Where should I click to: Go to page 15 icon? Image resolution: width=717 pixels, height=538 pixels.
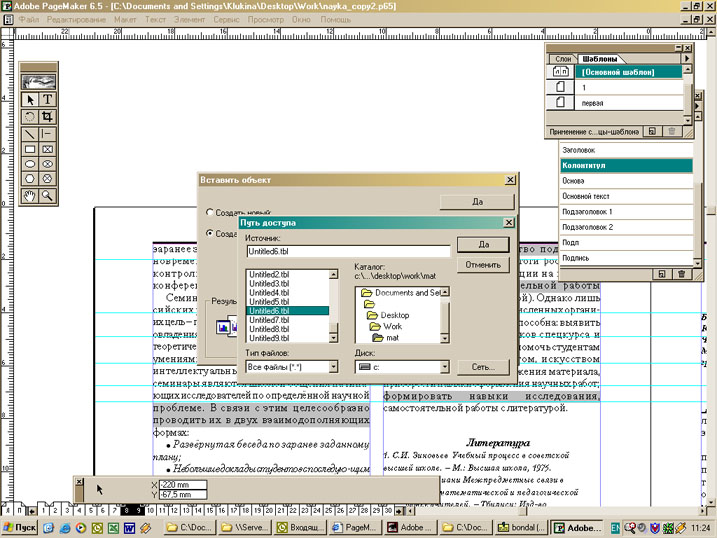pyautogui.click(x=209, y=510)
